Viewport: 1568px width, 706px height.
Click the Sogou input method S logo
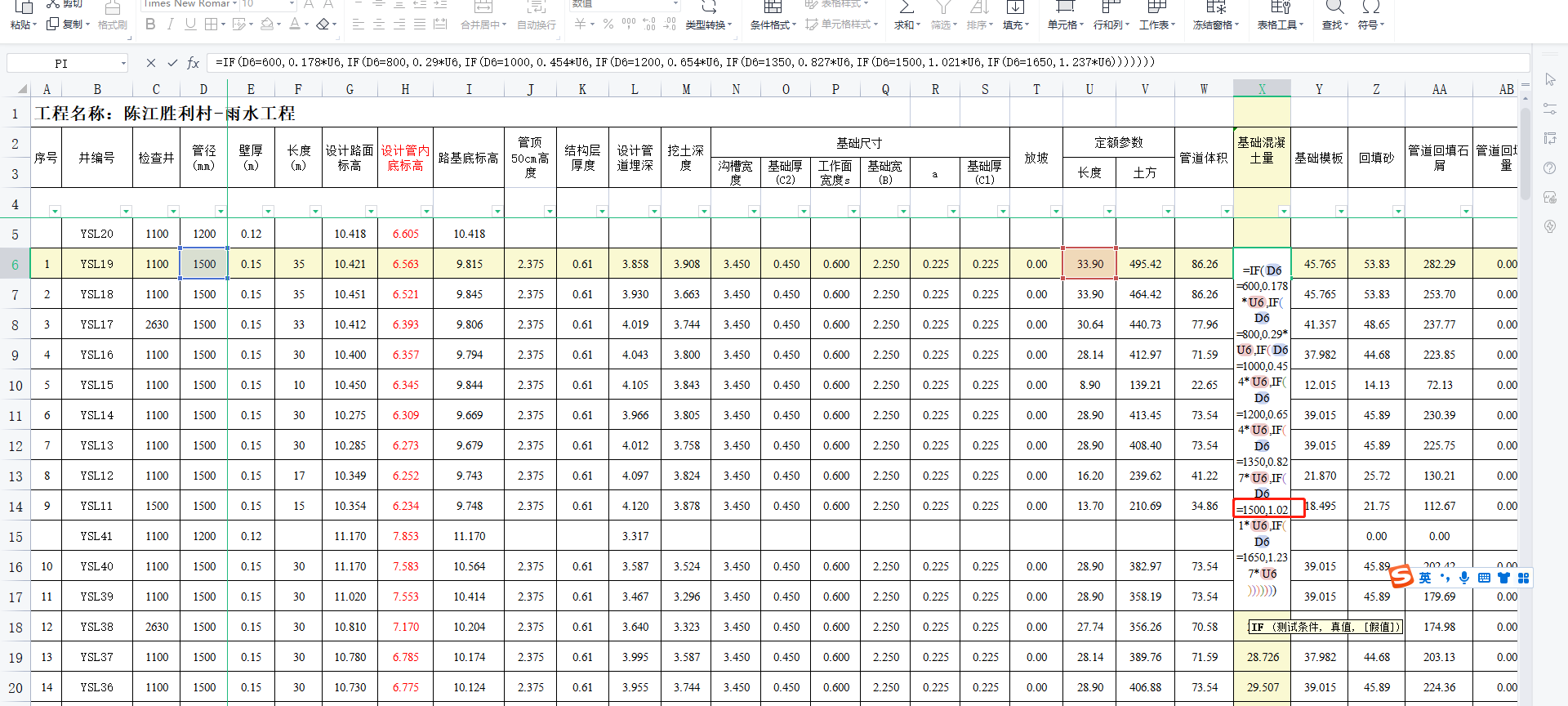click(1401, 577)
